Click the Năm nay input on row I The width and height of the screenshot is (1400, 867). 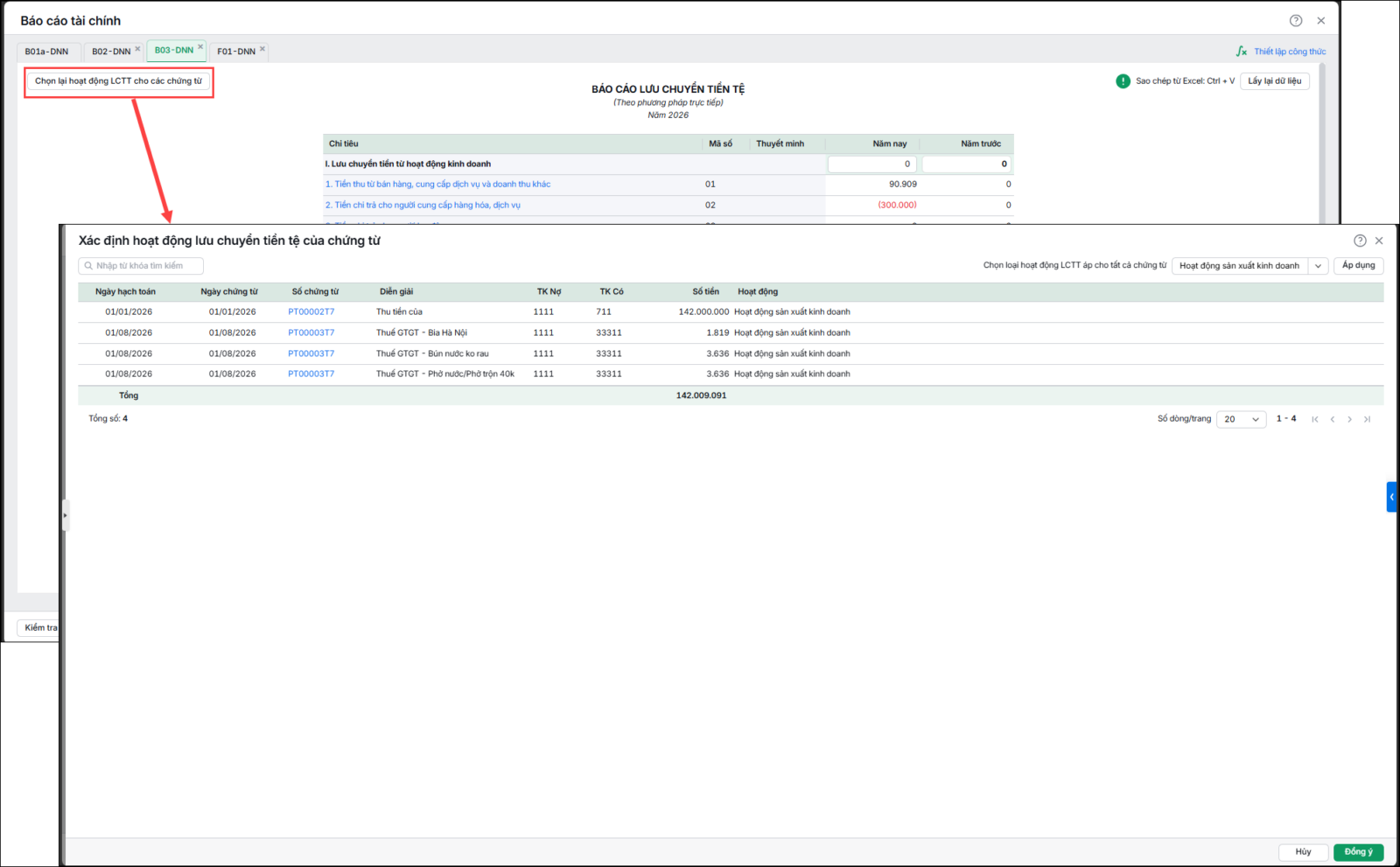pos(872,164)
